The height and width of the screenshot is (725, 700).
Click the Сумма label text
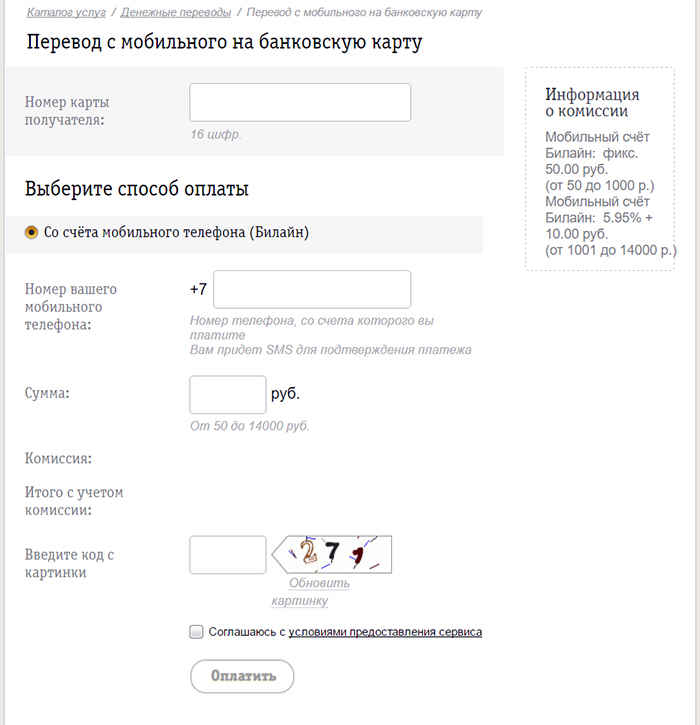[x=47, y=393]
